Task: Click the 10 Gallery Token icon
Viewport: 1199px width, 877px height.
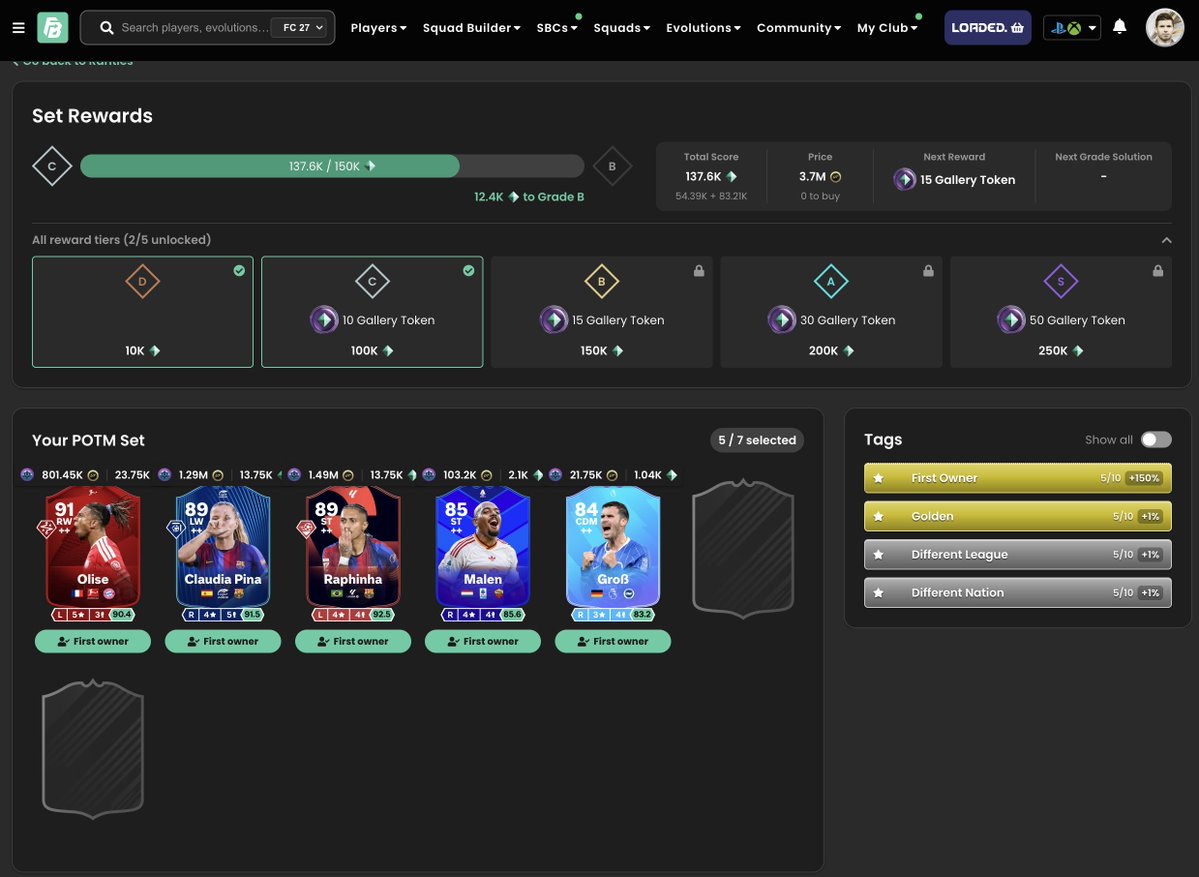Action: click(x=323, y=320)
